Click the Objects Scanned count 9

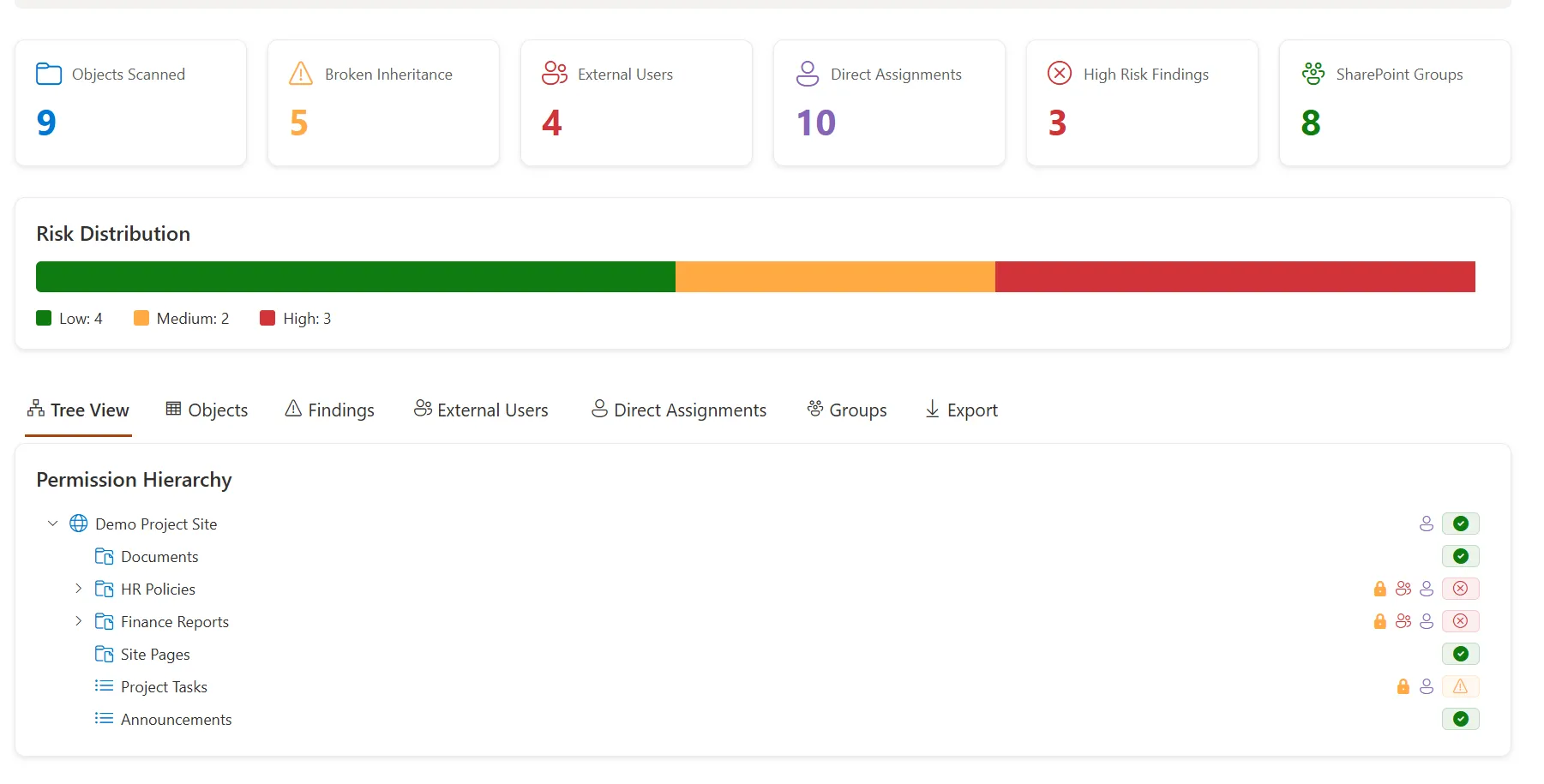coord(46,123)
